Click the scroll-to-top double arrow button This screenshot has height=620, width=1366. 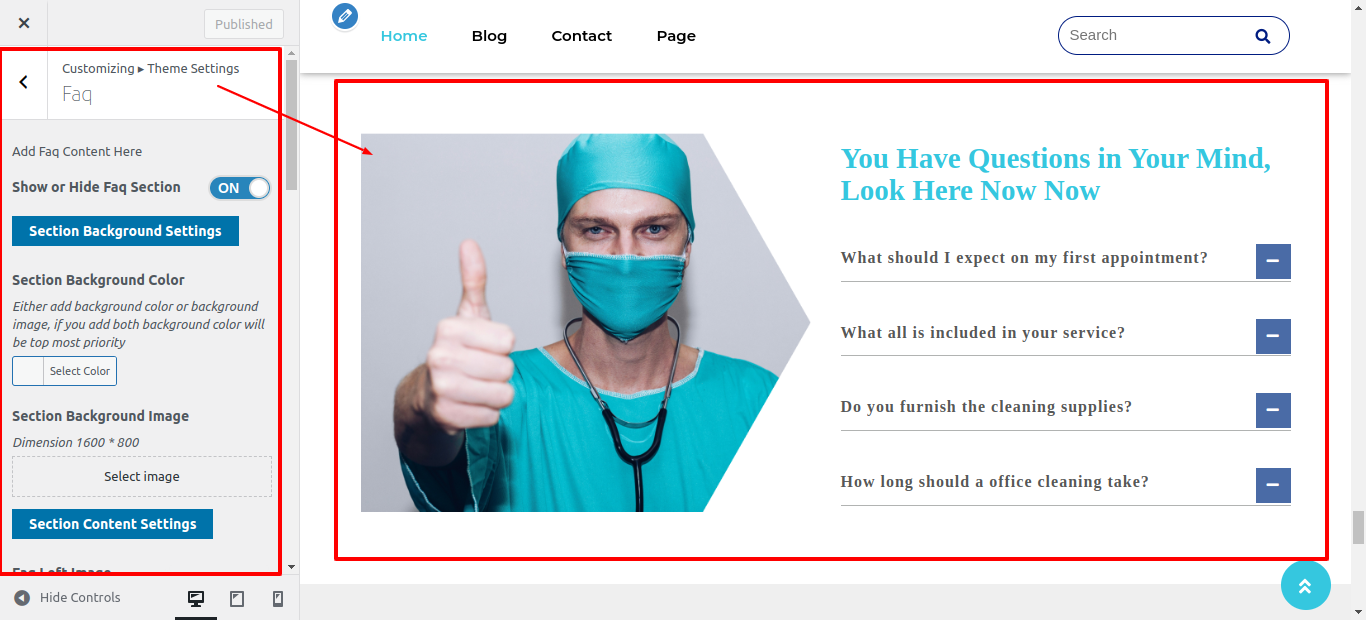point(1306,585)
